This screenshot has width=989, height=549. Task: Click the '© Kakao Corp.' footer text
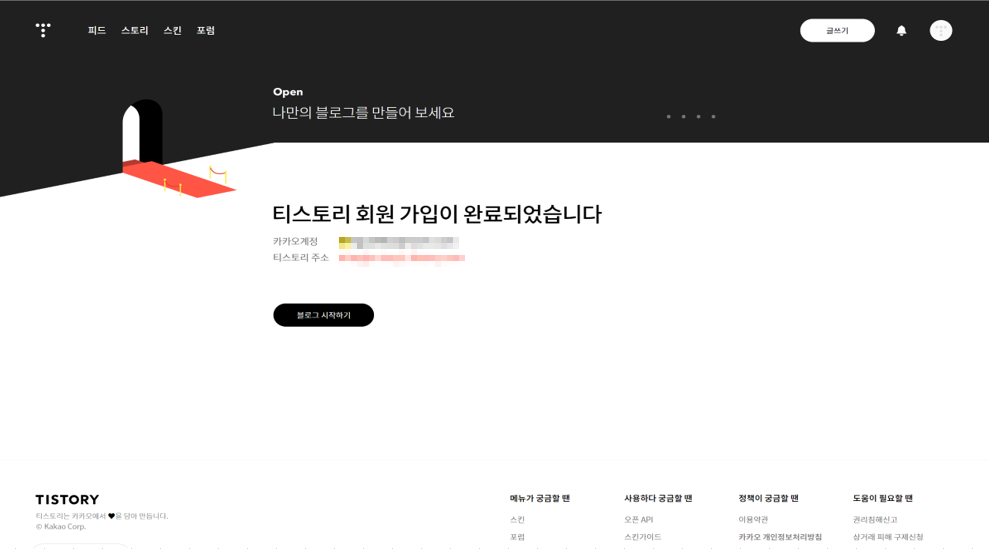coord(61,527)
